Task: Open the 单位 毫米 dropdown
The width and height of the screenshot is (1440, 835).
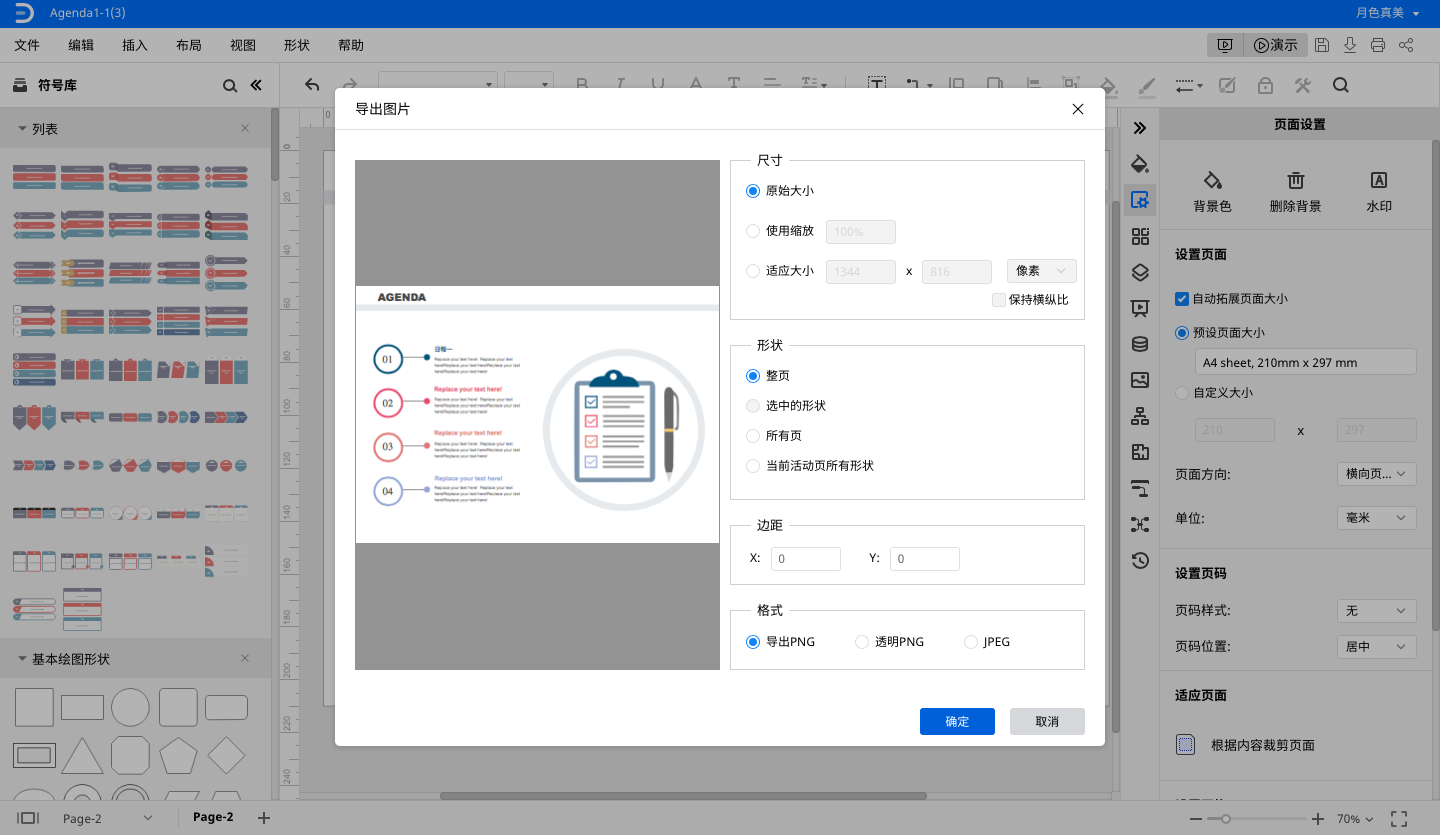Action: 1377,518
